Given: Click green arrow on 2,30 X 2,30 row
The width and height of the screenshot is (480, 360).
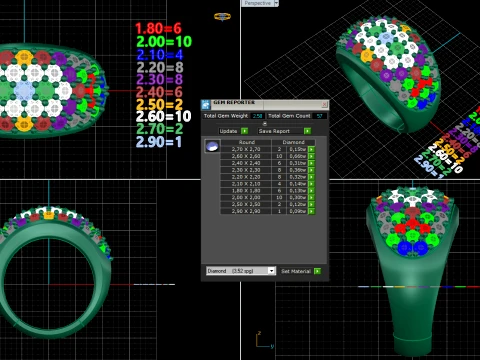Looking at the screenshot, I should coord(311,170).
